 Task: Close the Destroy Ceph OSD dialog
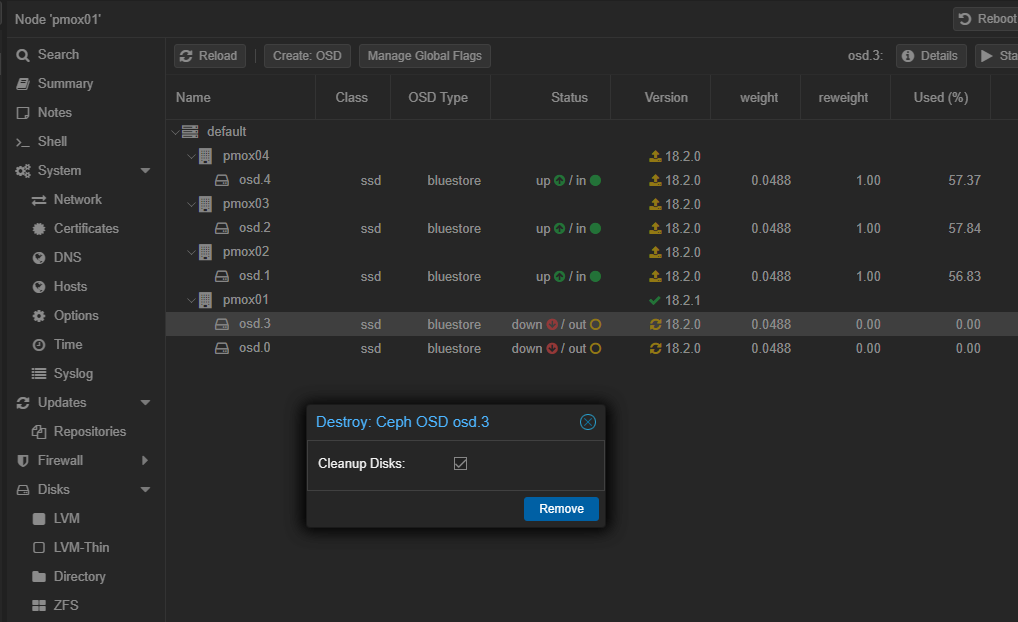tap(588, 422)
